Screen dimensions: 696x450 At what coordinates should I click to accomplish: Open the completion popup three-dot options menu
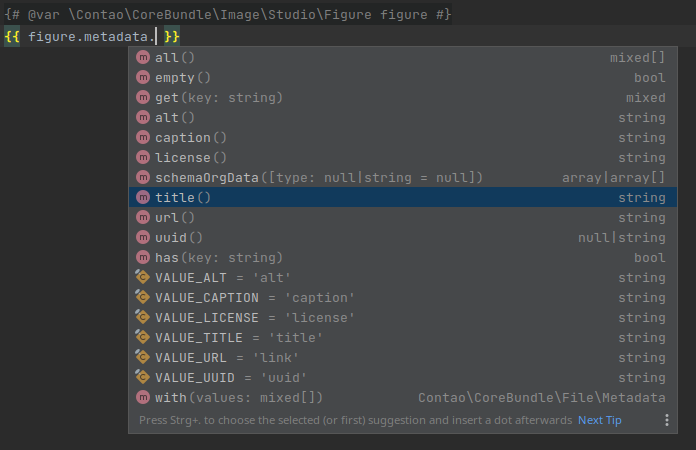667,420
